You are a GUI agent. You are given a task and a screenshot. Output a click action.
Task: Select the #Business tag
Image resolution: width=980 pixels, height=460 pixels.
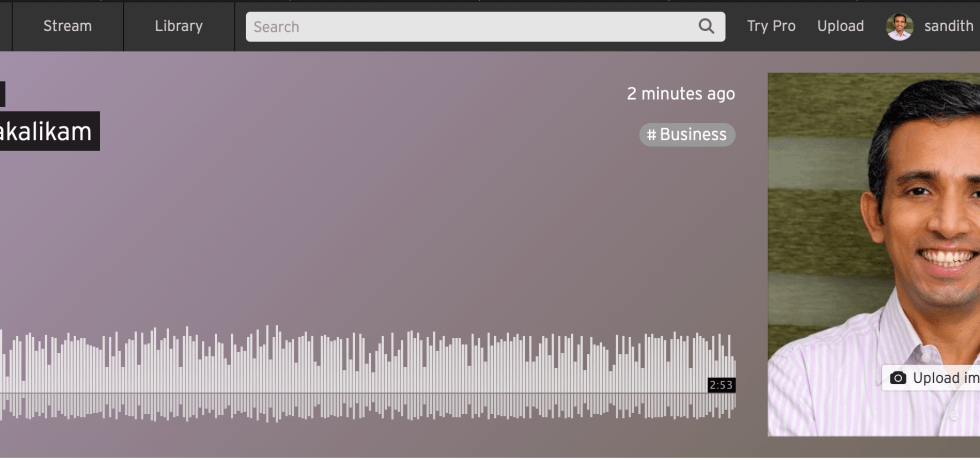coord(687,135)
